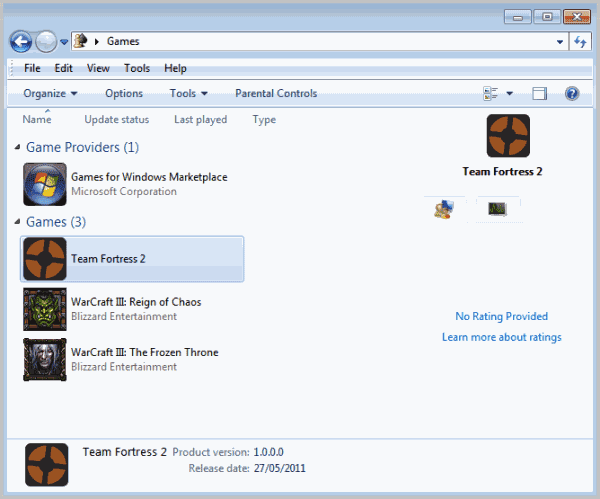Collapse the Game Providers group triangle

(x=17, y=147)
